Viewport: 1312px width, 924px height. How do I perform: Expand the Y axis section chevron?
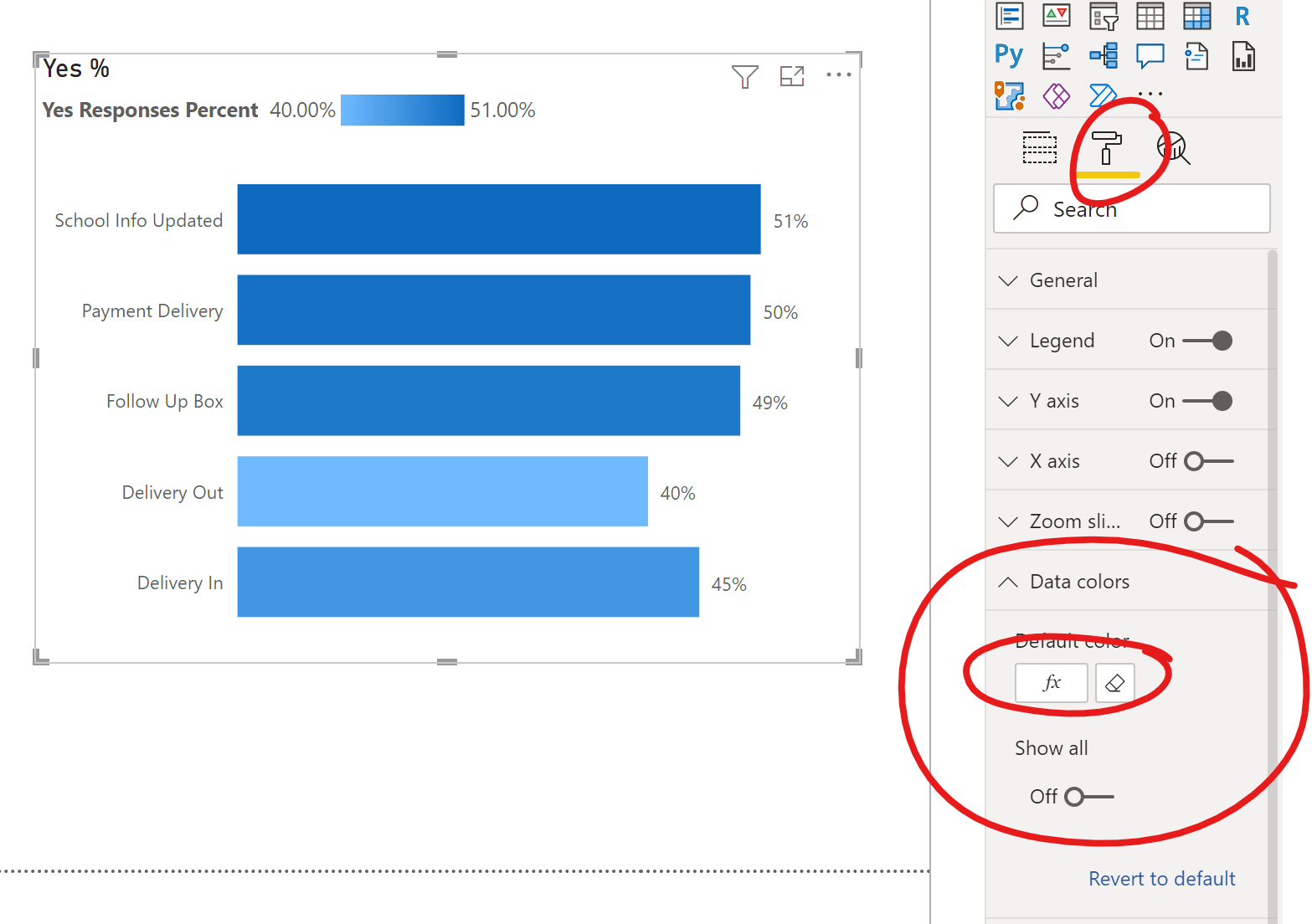[1008, 401]
